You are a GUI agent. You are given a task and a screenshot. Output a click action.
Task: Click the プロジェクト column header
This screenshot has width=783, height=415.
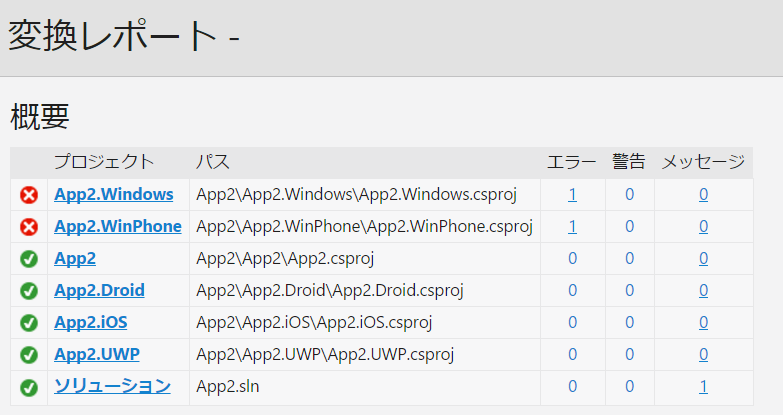[104, 162]
